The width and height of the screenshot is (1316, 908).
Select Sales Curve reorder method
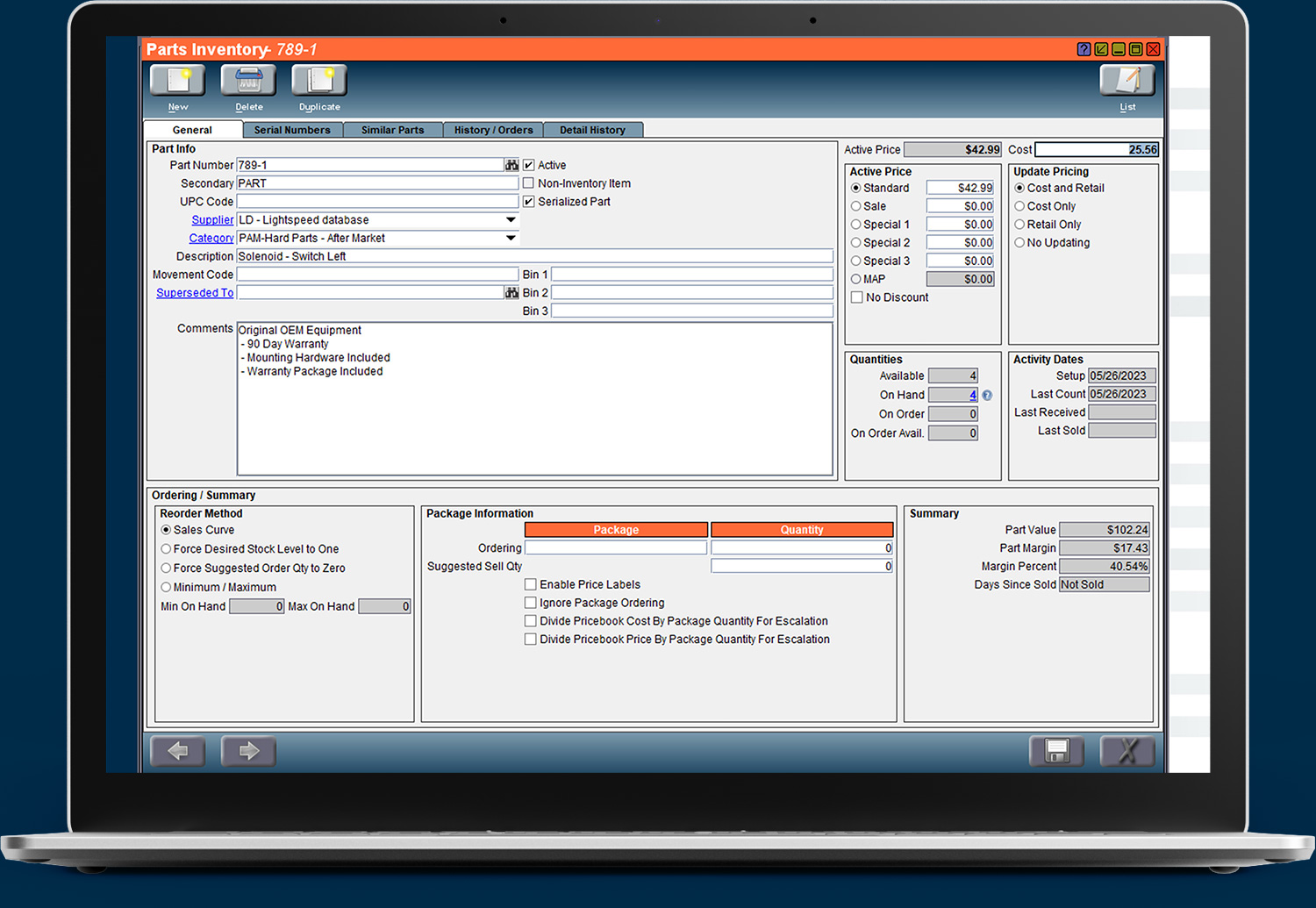pyautogui.click(x=166, y=530)
